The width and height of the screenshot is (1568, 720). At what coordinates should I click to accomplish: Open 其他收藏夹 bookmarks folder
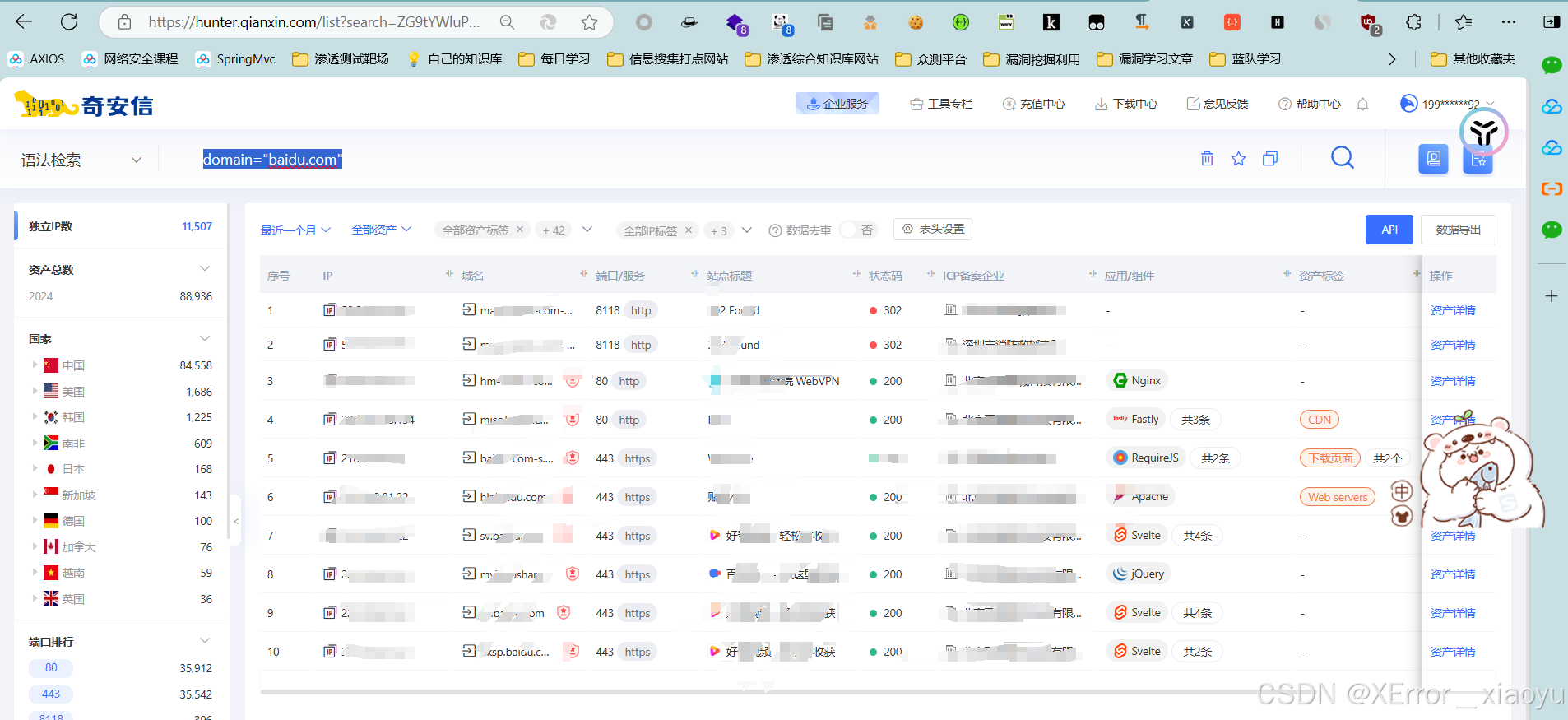click(1473, 58)
